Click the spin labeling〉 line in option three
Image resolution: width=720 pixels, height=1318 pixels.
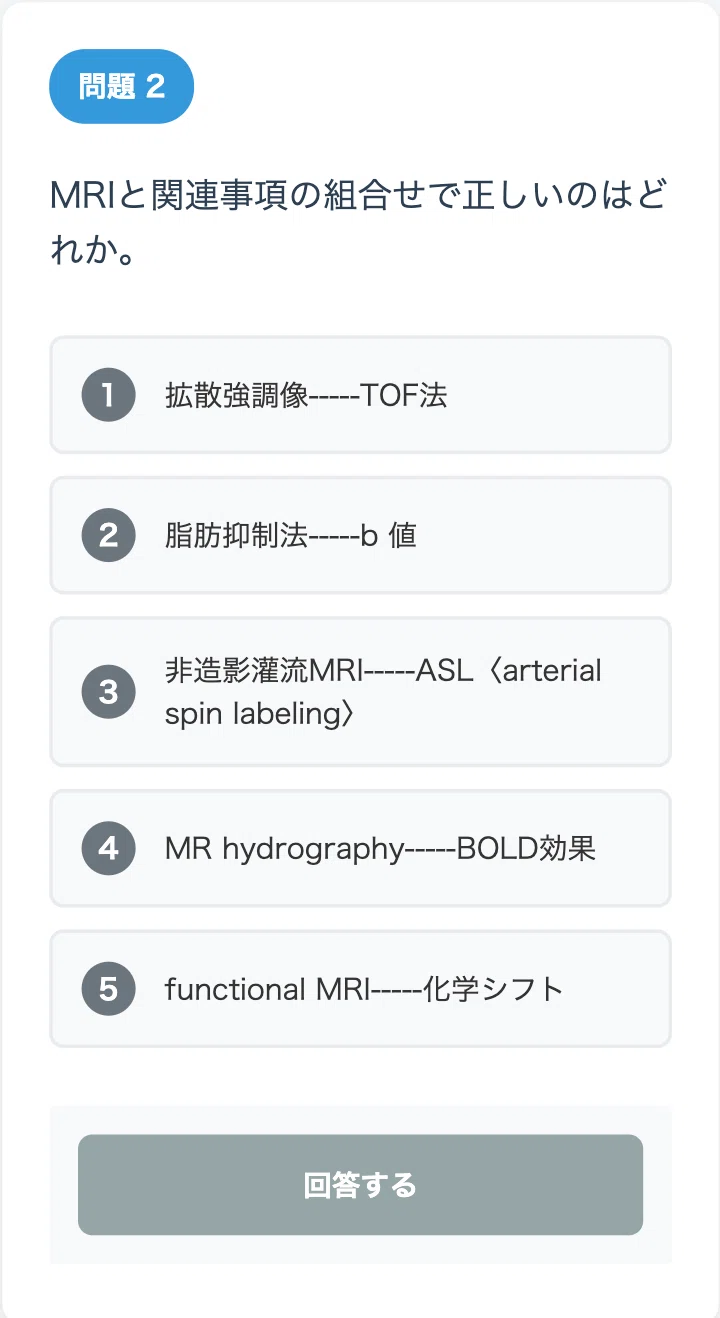[260, 715]
